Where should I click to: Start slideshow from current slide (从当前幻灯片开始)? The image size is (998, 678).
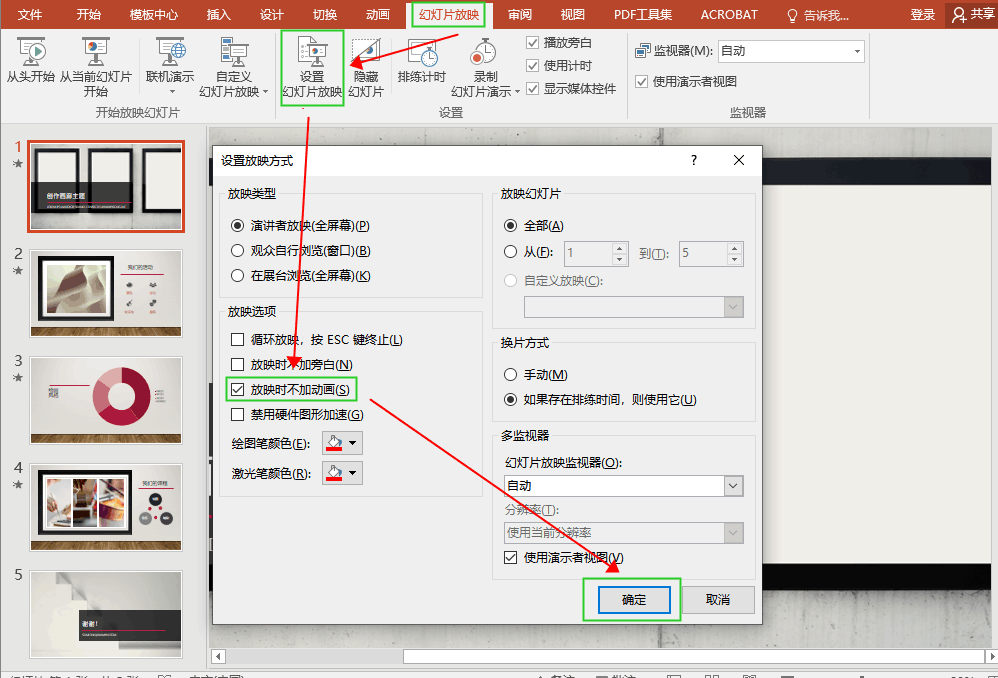click(95, 67)
